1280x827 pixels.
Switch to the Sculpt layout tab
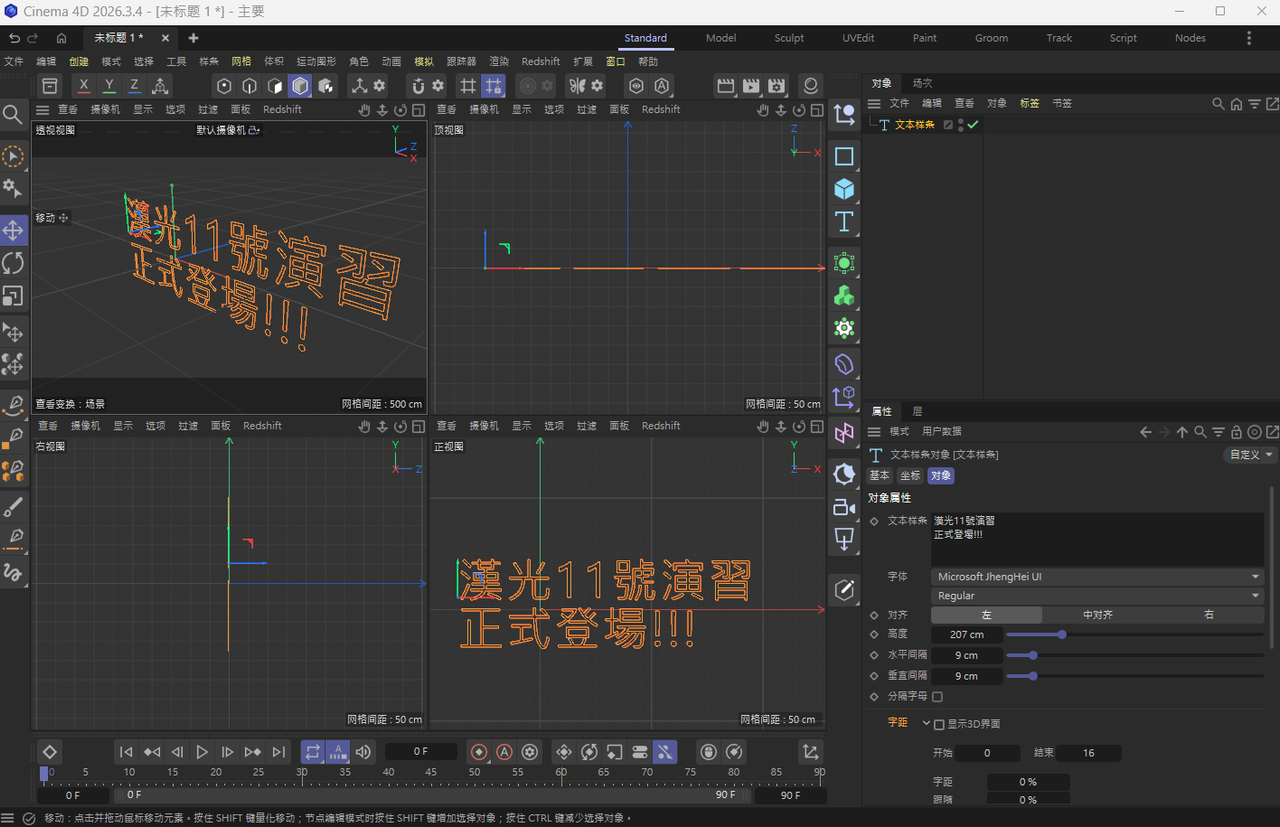click(789, 38)
